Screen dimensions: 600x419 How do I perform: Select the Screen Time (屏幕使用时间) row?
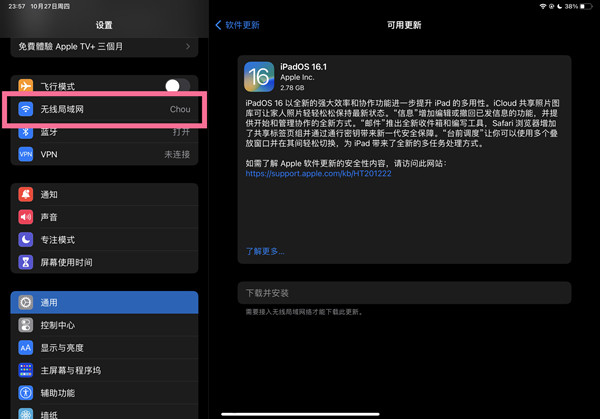coord(104,262)
